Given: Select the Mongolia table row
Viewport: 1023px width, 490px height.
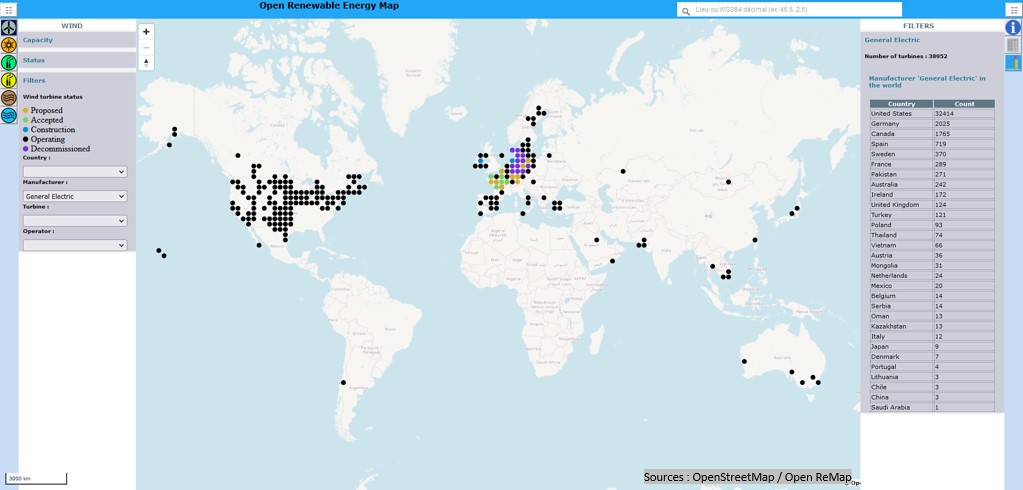Looking at the screenshot, I should [x=932, y=266].
